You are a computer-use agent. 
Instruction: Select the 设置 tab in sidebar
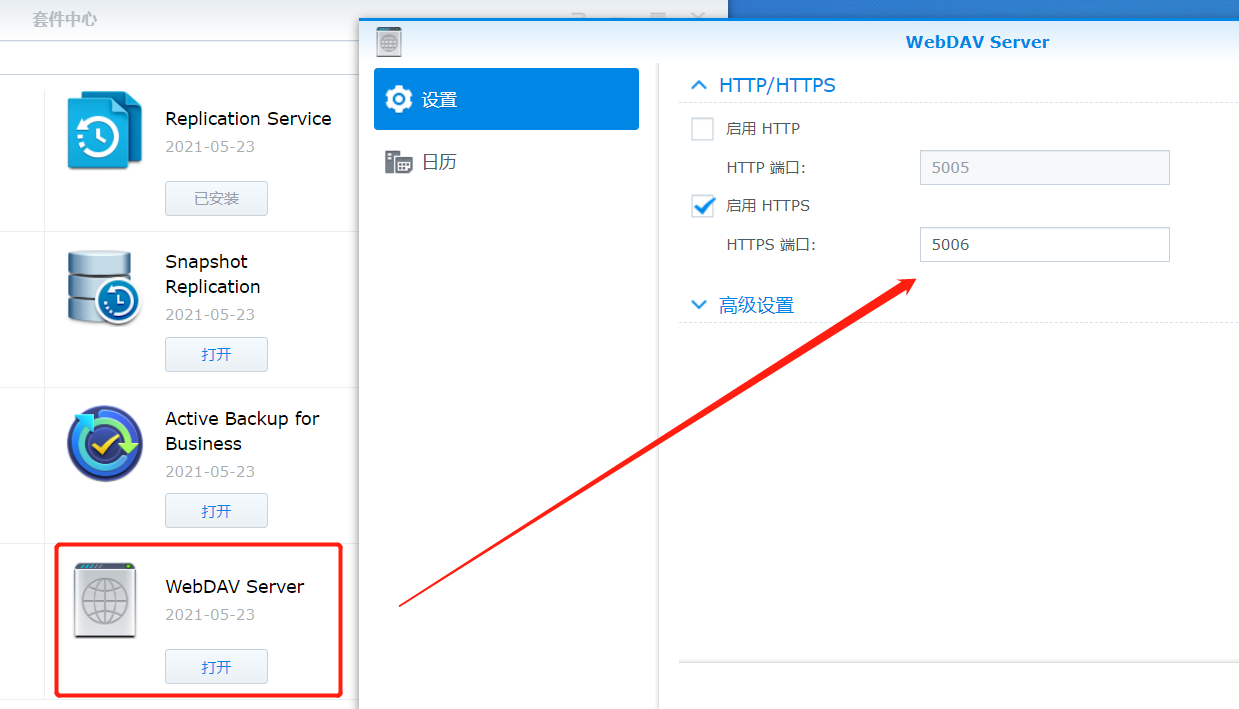click(x=506, y=99)
